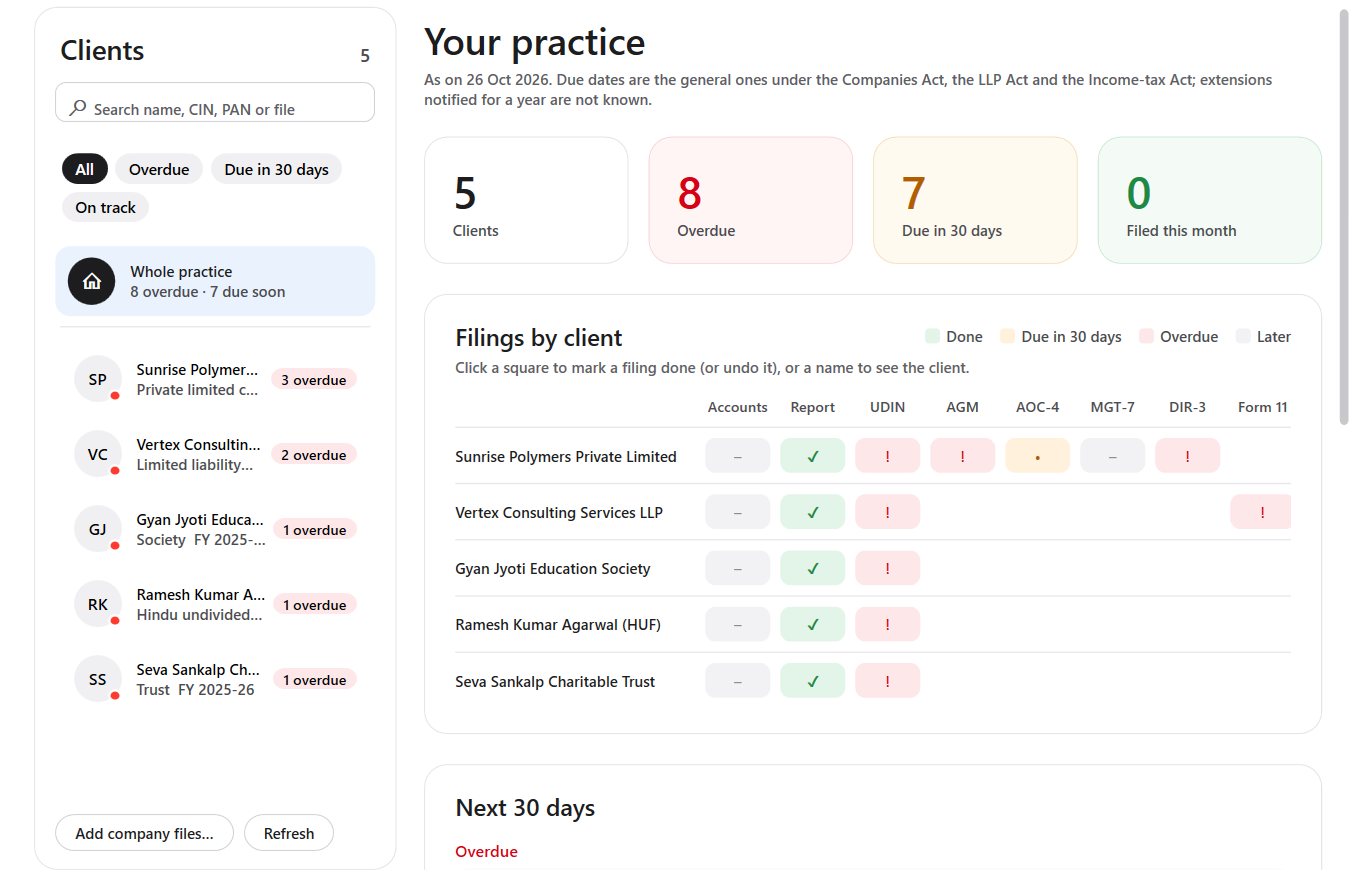Toggle Sunrise Polymers Accounts filing square

tap(738, 456)
